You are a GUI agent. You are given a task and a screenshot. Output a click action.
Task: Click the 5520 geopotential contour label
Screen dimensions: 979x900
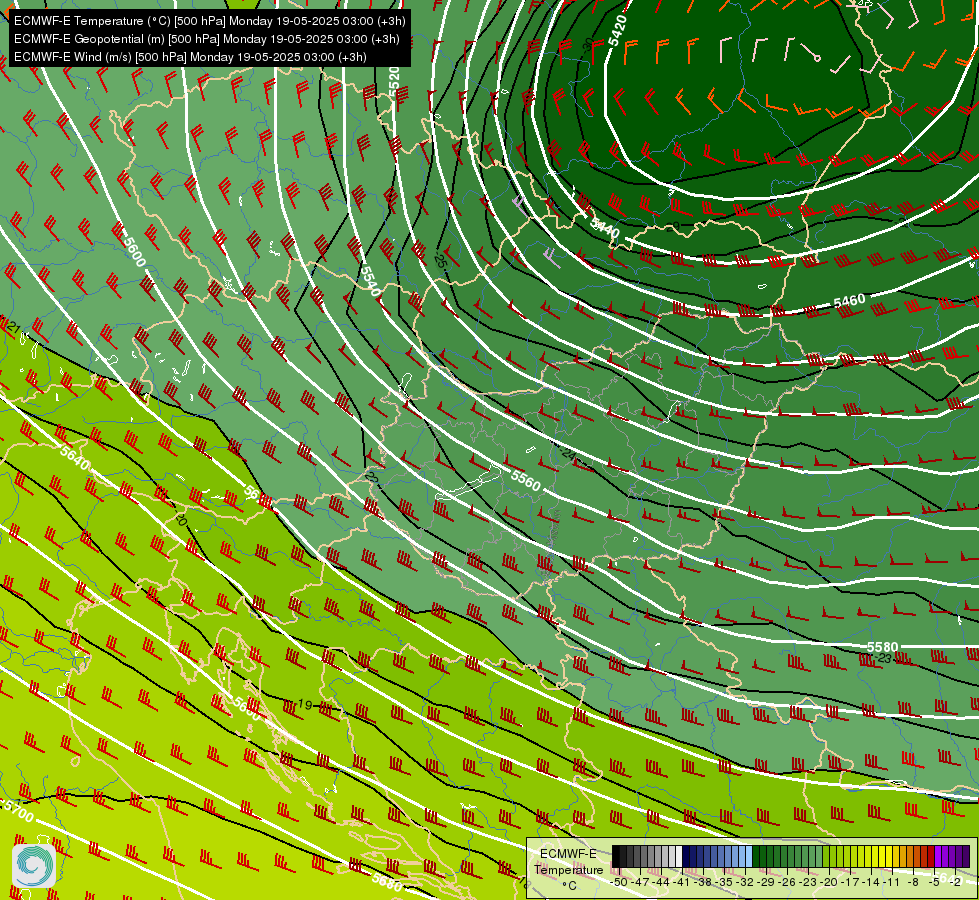(393, 81)
